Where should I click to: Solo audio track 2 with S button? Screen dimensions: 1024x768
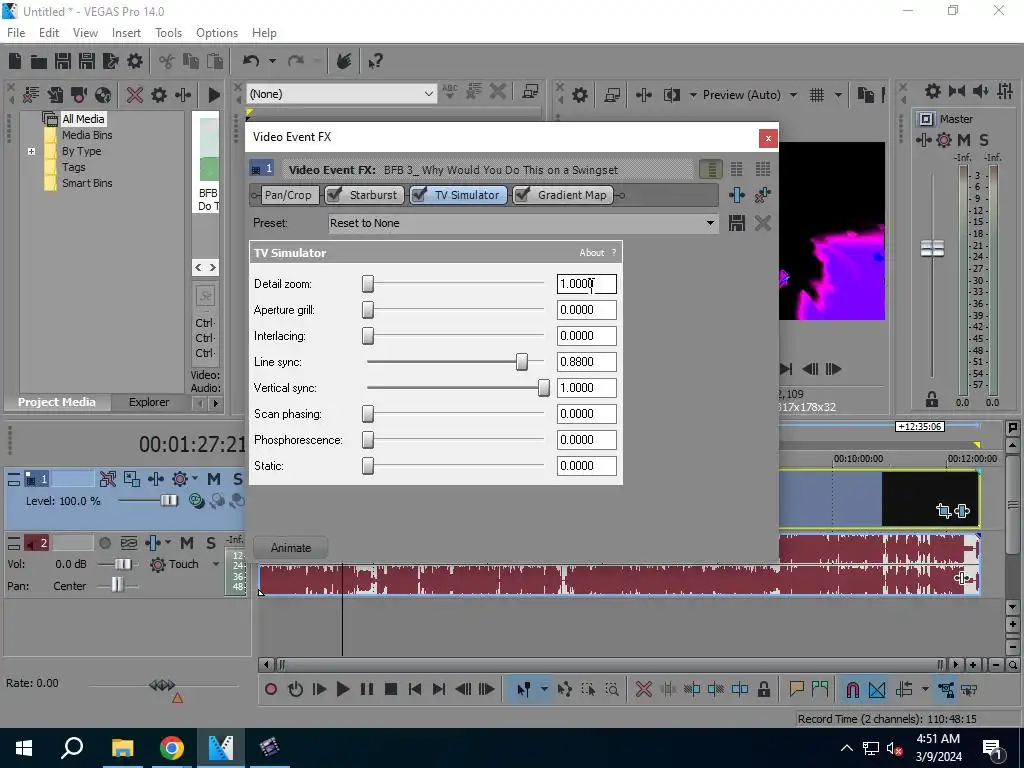tap(211, 543)
